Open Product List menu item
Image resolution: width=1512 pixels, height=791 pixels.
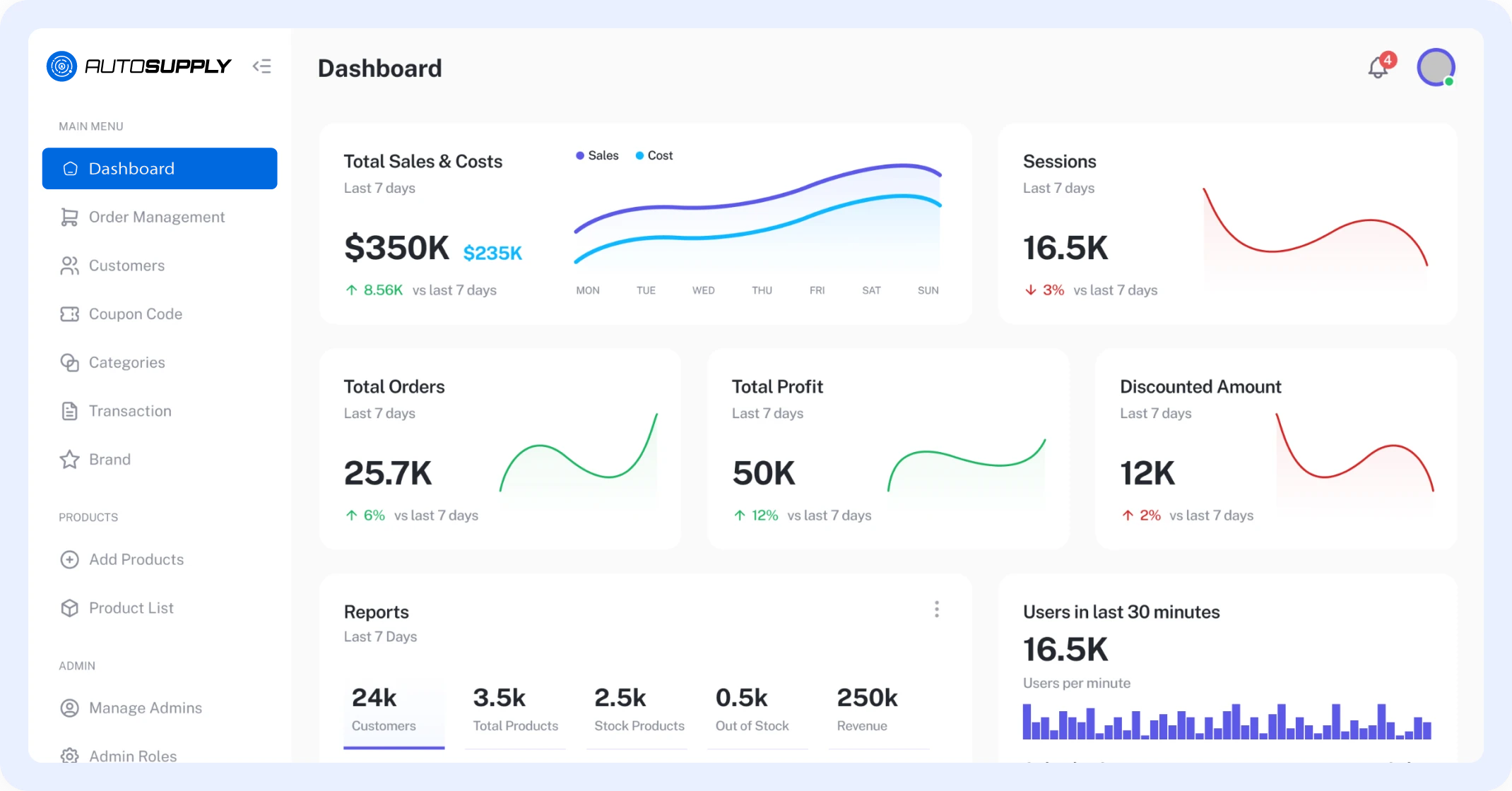[131, 608]
